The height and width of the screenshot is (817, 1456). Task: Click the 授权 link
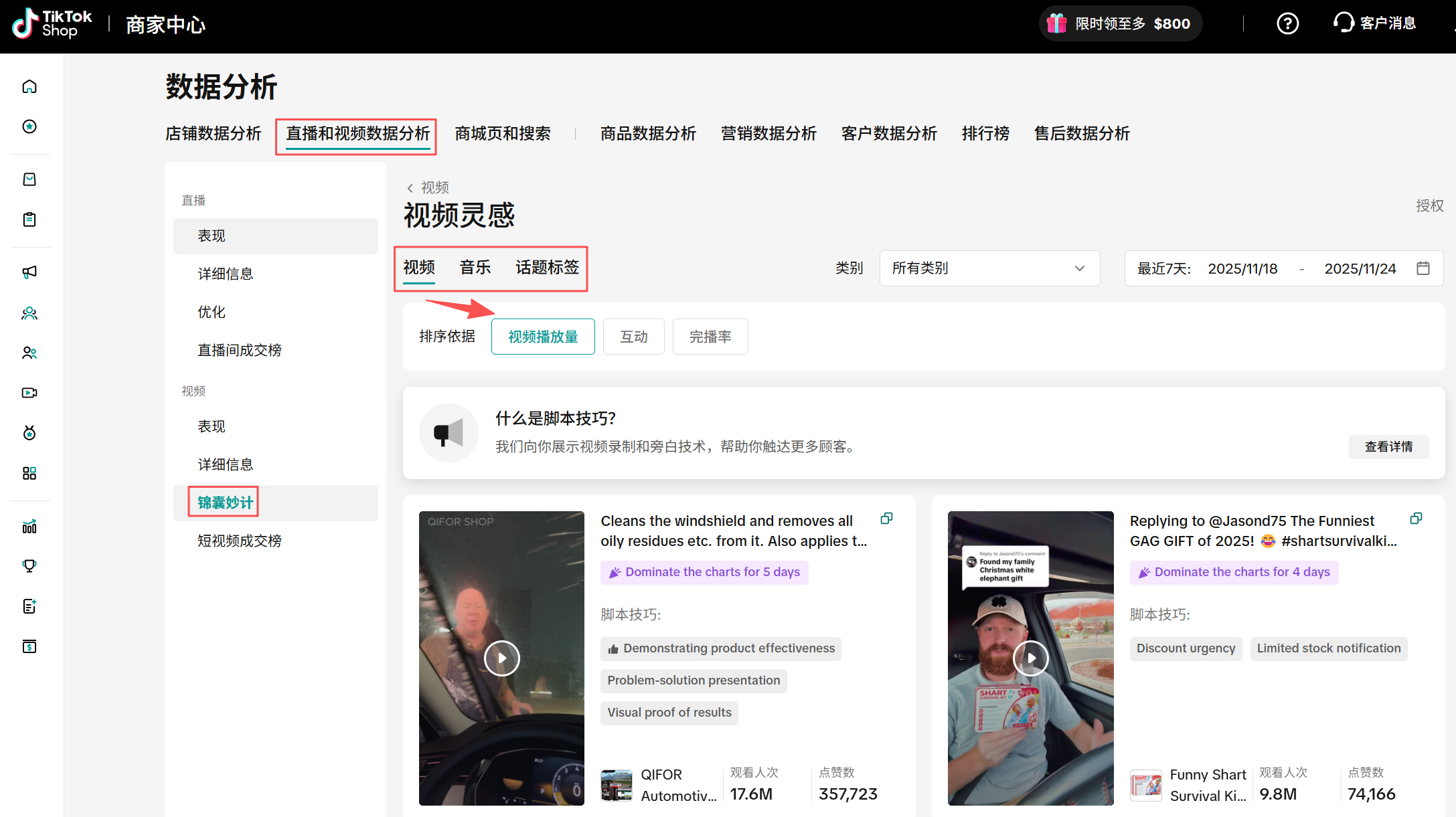pos(1430,205)
